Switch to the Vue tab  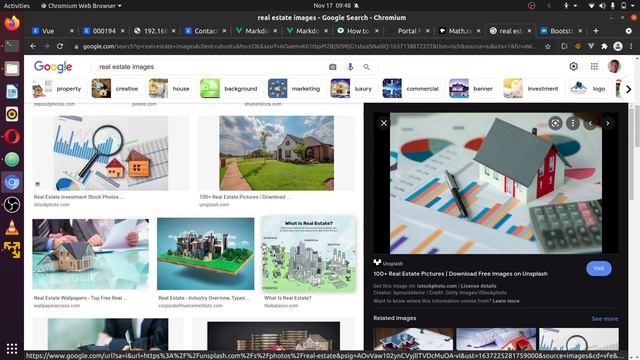[53, 31]
